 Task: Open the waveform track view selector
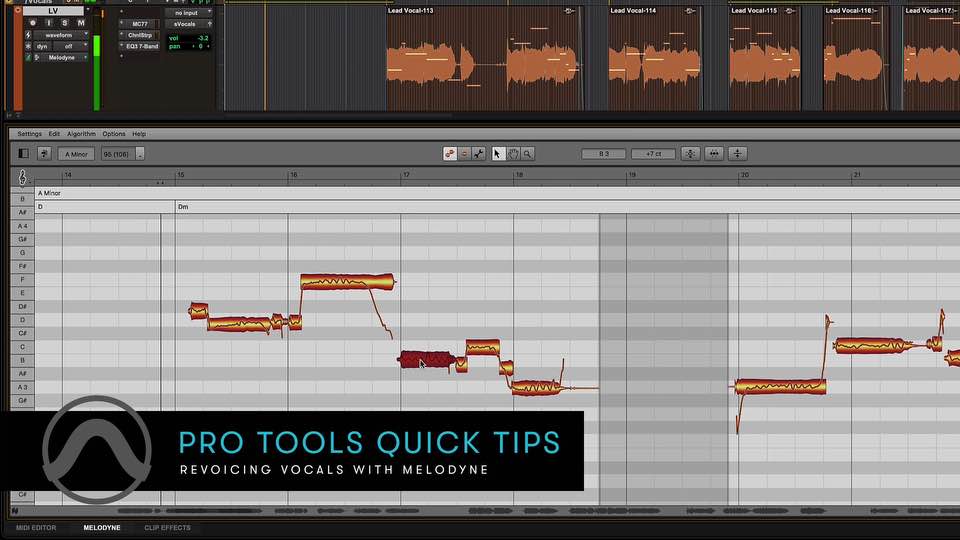(x=61, y=35)
